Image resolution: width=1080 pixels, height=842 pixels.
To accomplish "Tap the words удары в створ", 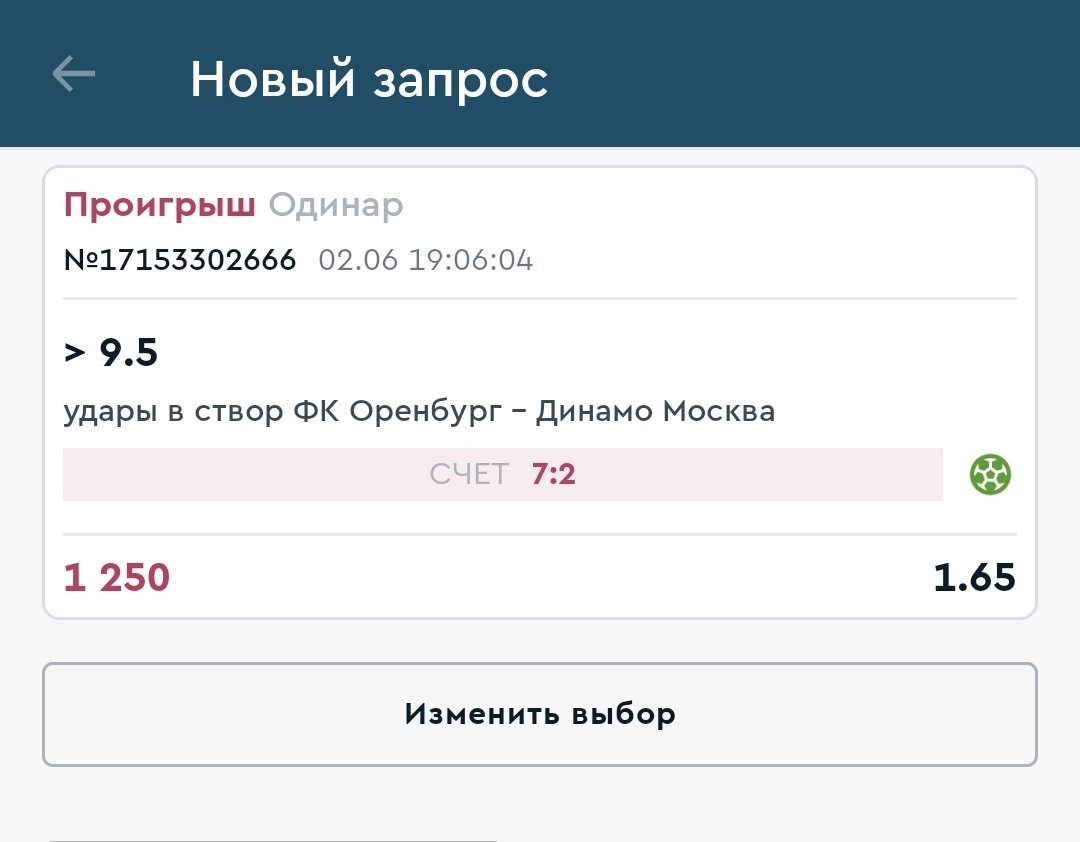I will 173,411.
